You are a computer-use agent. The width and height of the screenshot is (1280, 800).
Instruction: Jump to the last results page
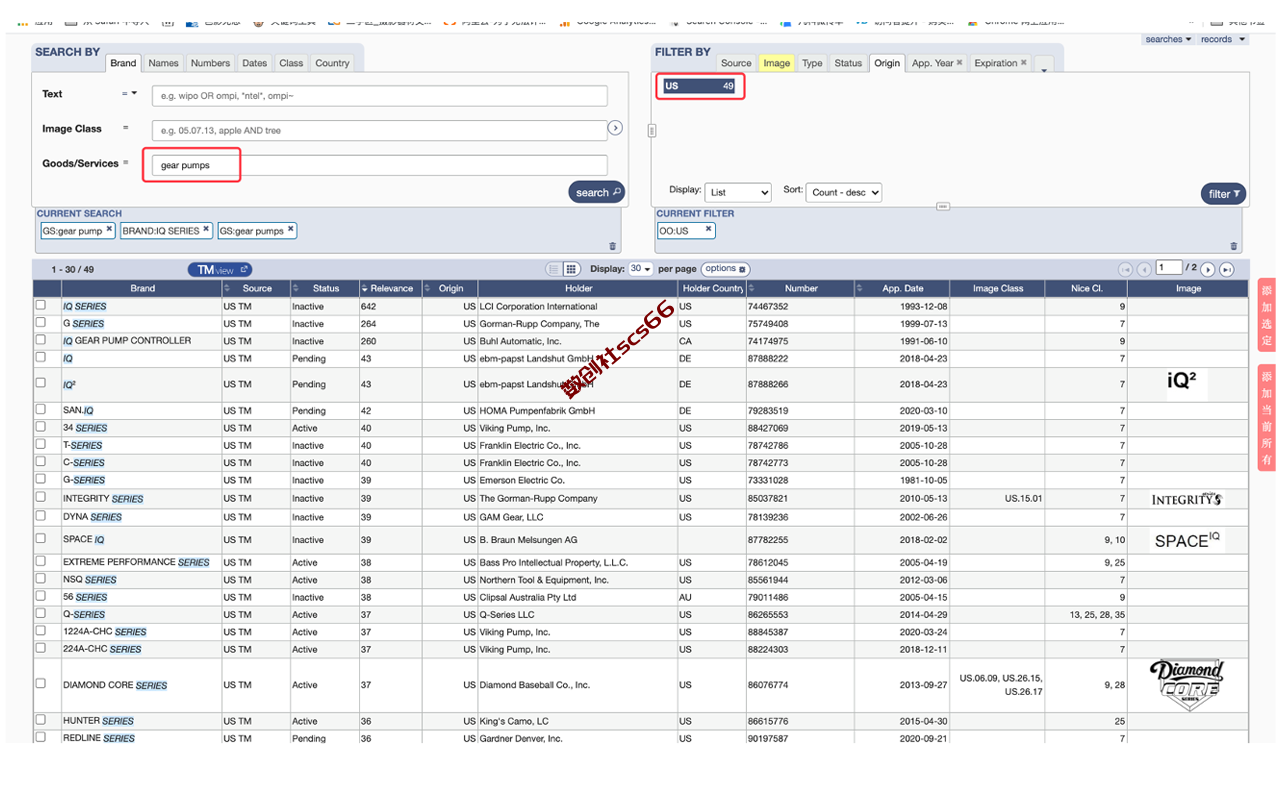pos(1226,269)
